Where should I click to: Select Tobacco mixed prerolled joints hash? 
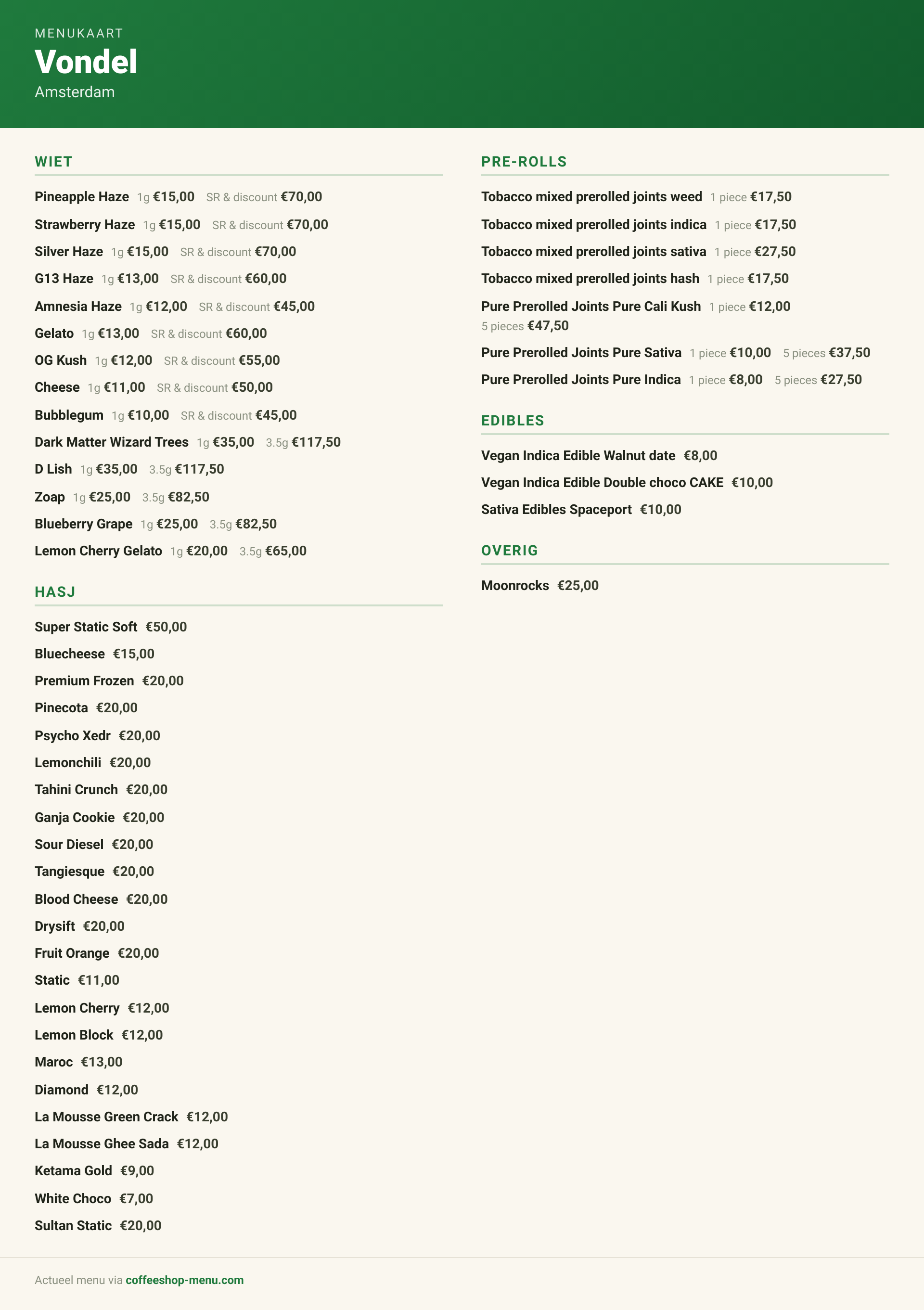tap(590, 279)
